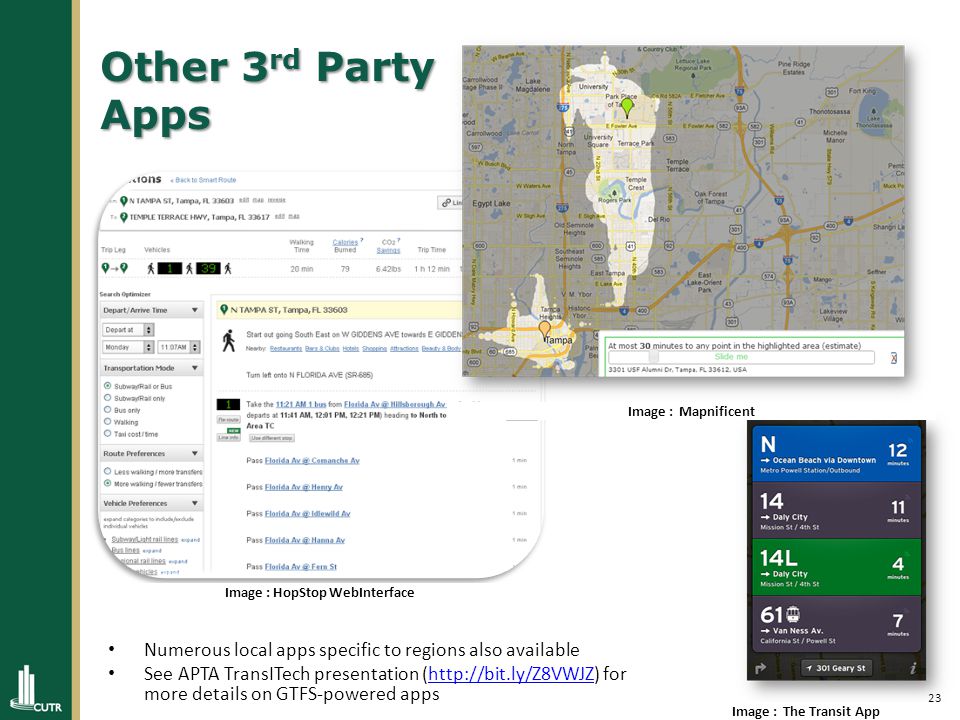Select the N Ocean Beach via Downtown route
Image resolution: width=960 pixels, height=720 pixels.
point(836,453)
